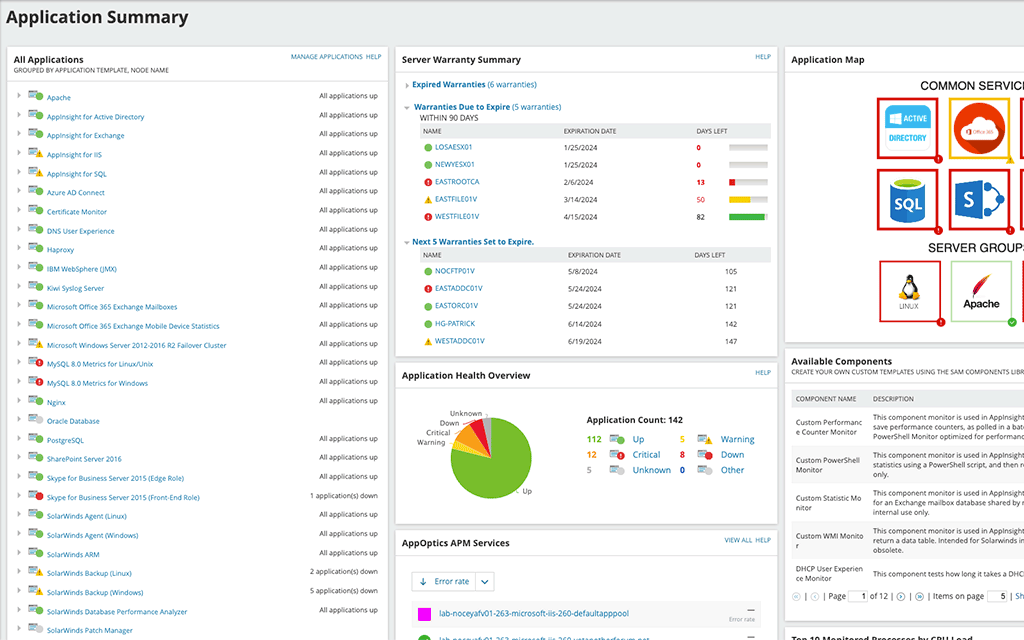Open the Office 365 cloud tile
The width and height of the screenshot is (1024, 640).
(978, 128)
